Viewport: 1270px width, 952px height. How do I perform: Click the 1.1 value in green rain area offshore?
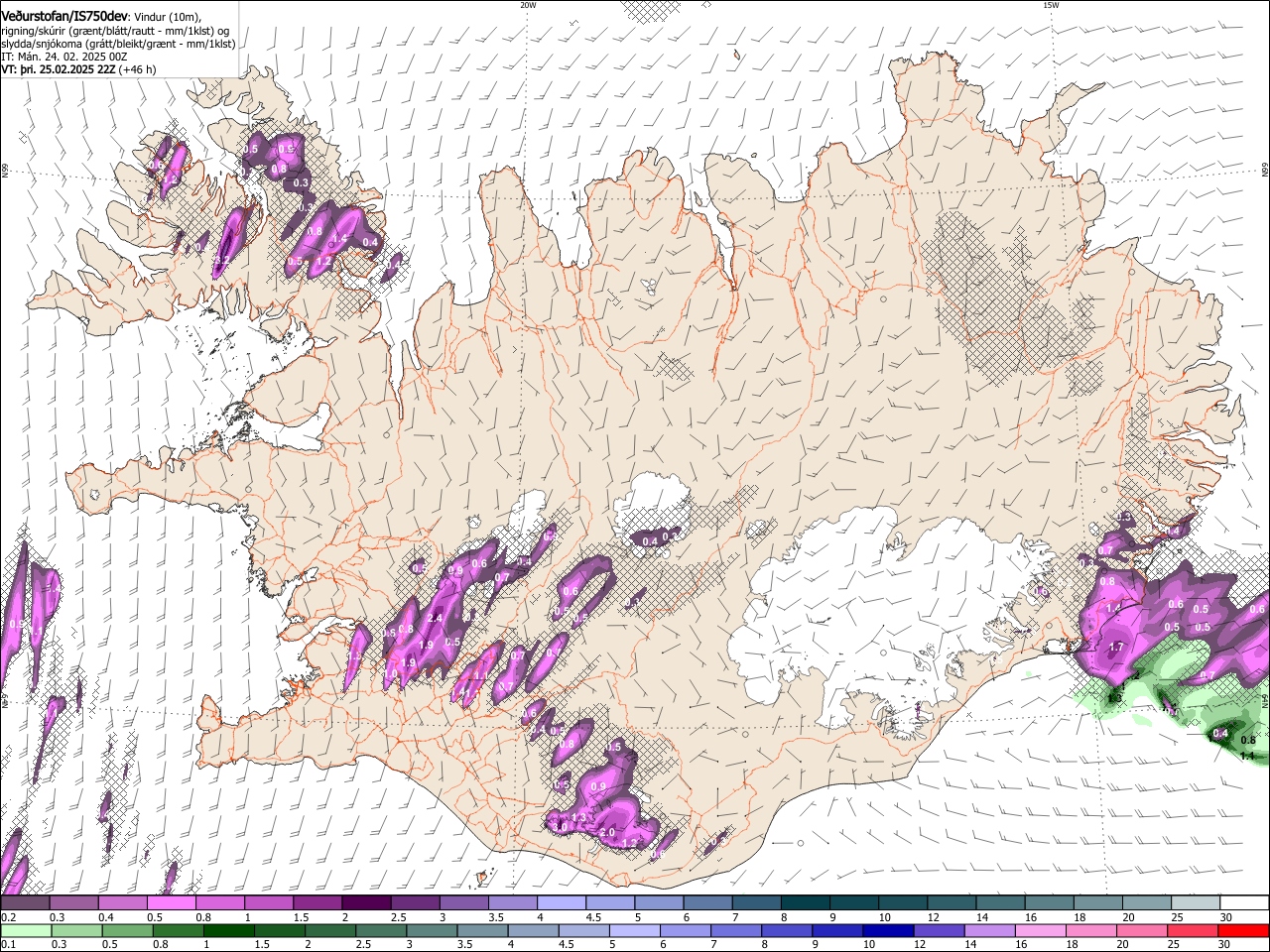(x=1247, y=756)
